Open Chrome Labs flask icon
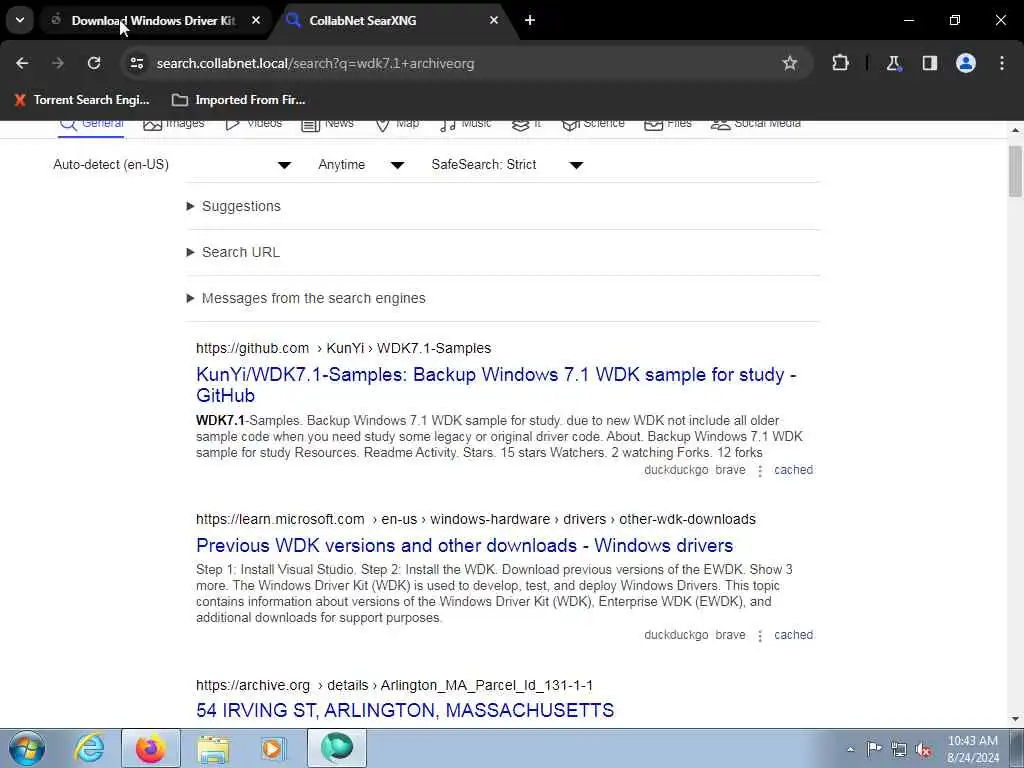 tap(893, 63)
